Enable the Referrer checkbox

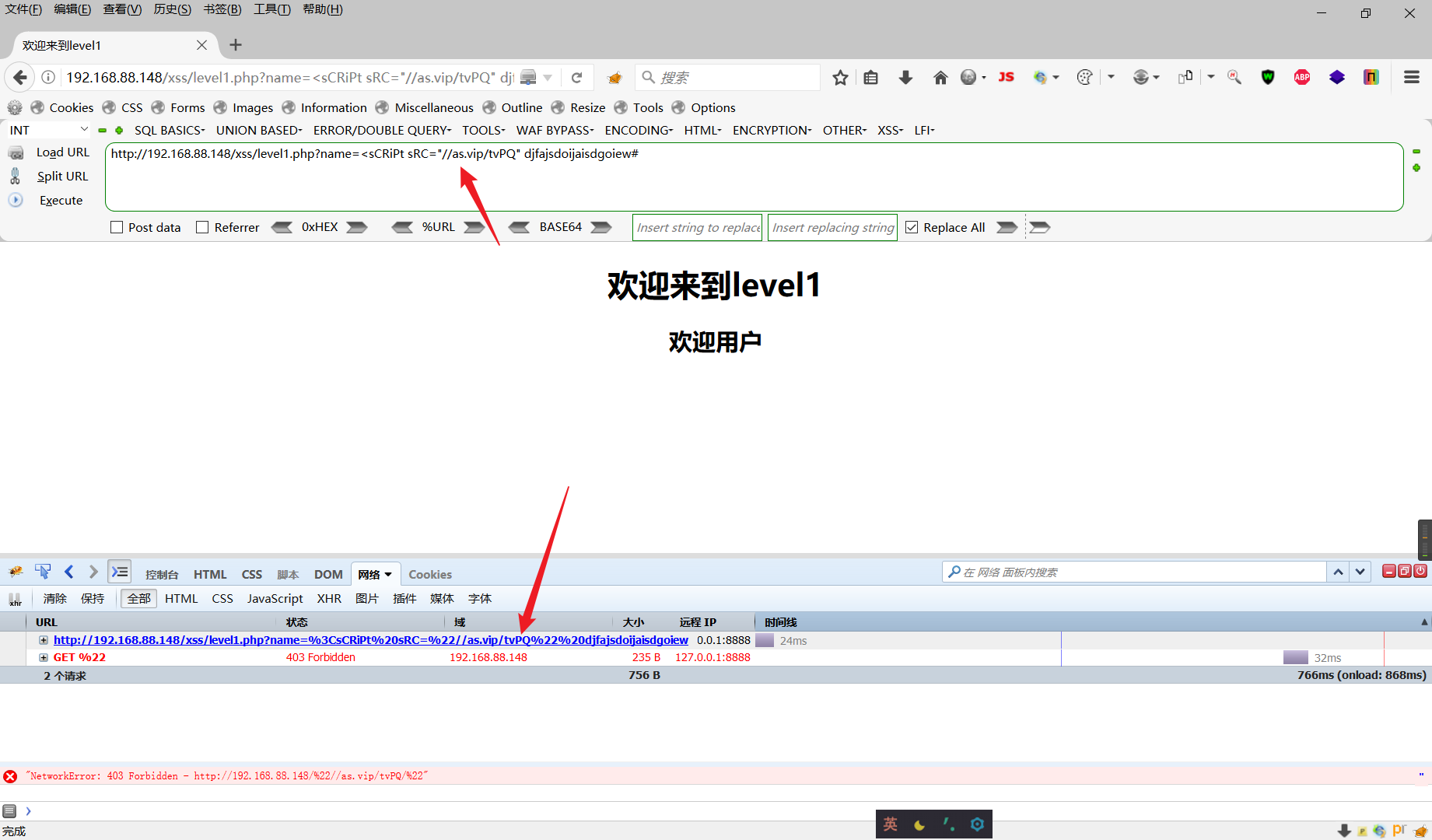point(203,227)
